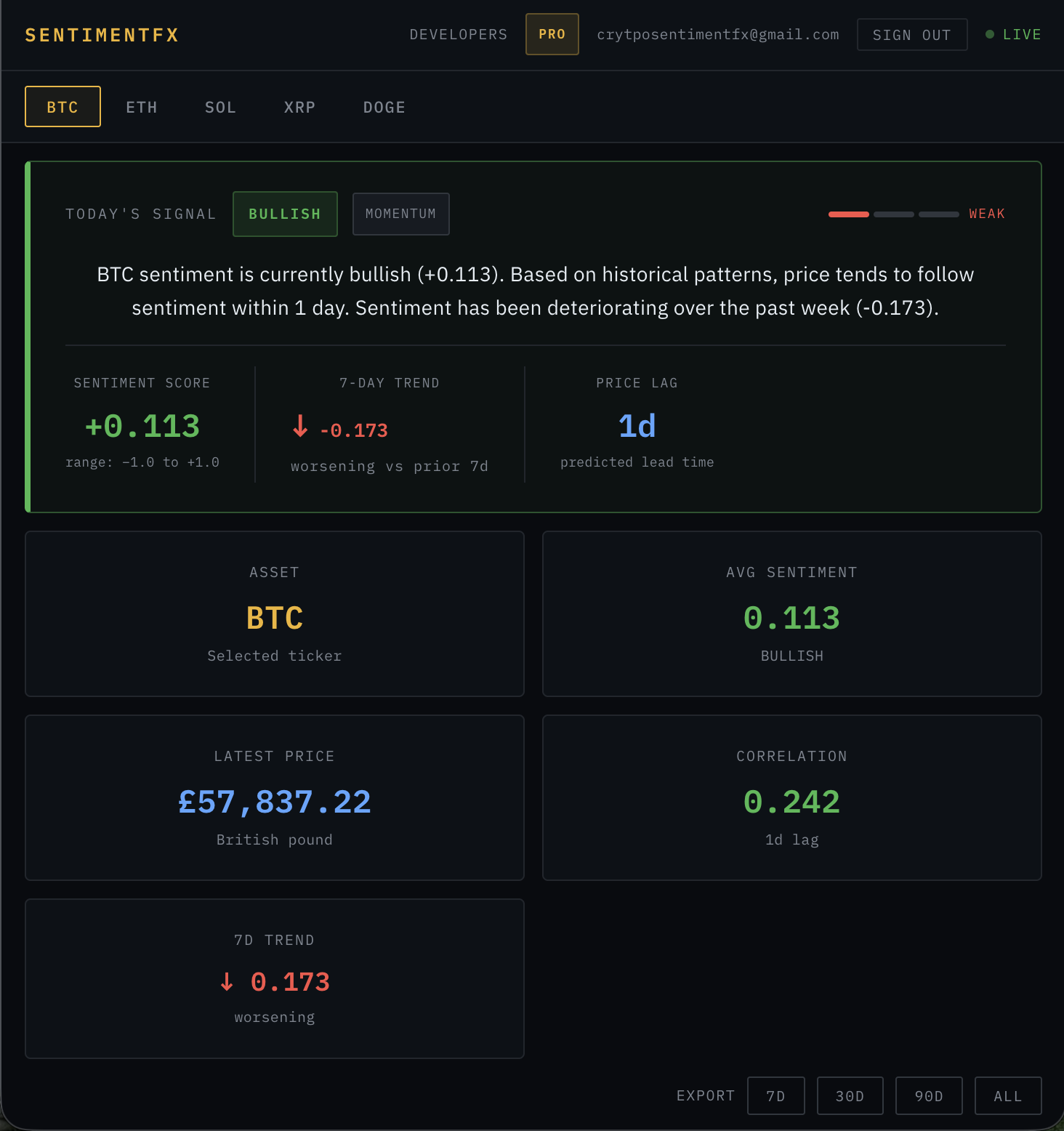This screenshot has height=1131, width=1064.
Task: Click the 0.113 avg sentiment value
Action: pos(792,618)
